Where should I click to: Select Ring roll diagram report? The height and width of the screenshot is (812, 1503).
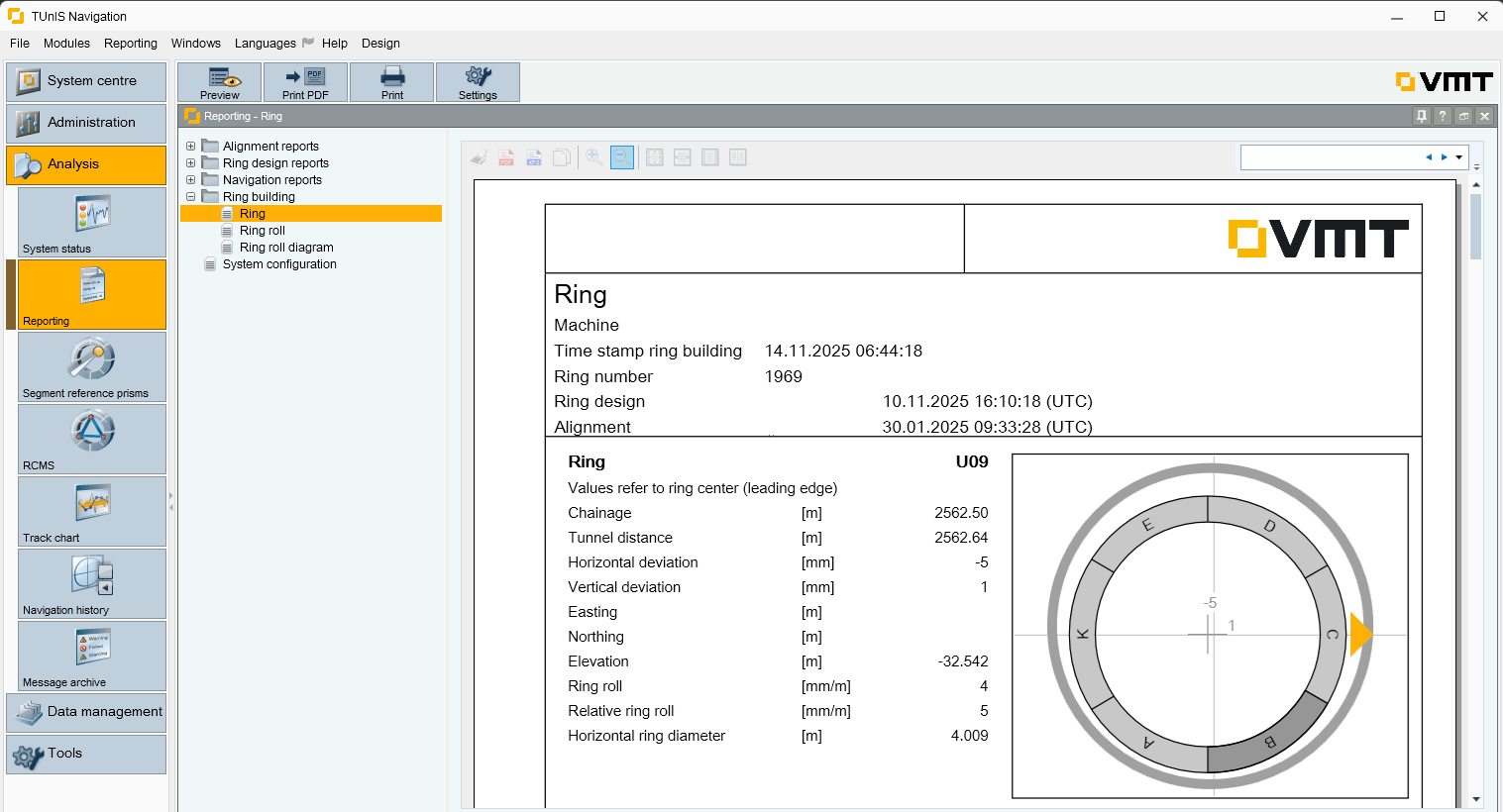point(286,248)
